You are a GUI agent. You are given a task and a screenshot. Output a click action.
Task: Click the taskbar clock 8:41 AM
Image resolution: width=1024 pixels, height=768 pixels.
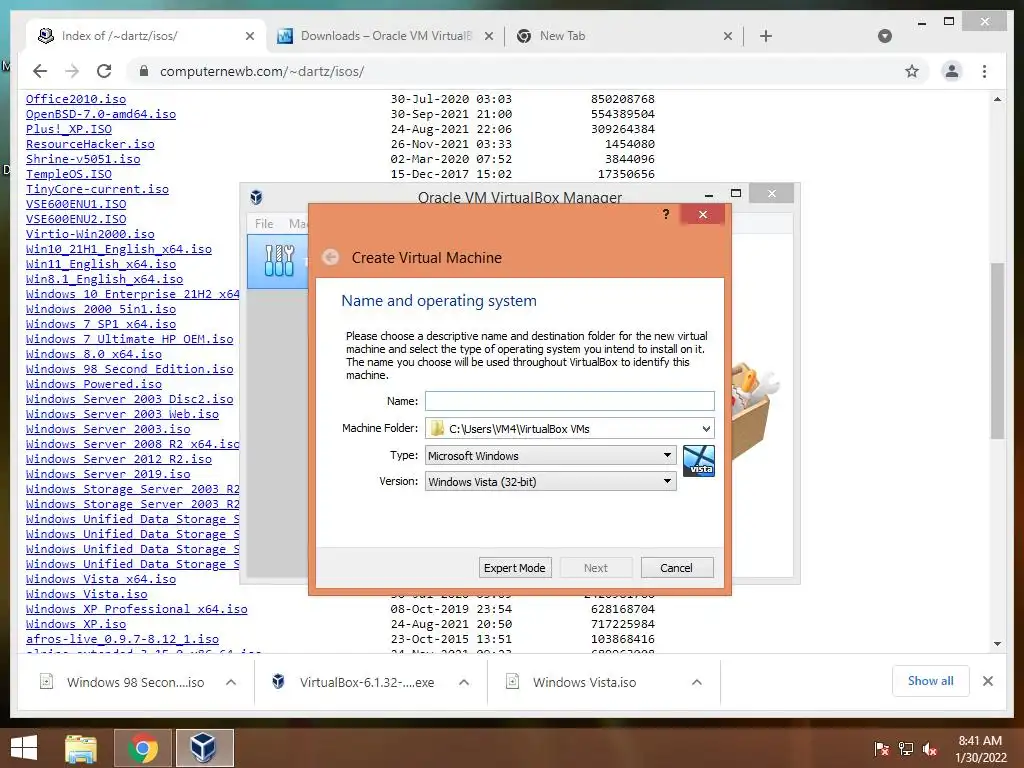pos(980,749)
